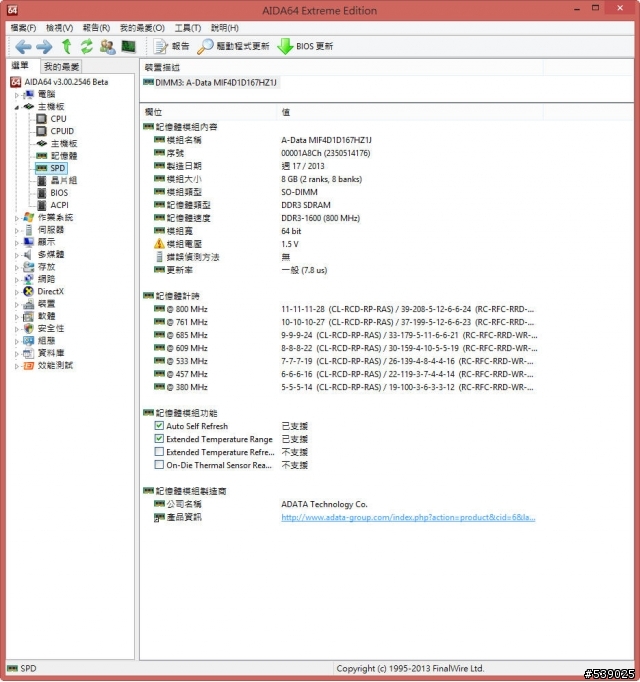This screenshot has width=640, height=682.
Task: Click the memory chip icon above SPD
Action: tap(42, 155)
